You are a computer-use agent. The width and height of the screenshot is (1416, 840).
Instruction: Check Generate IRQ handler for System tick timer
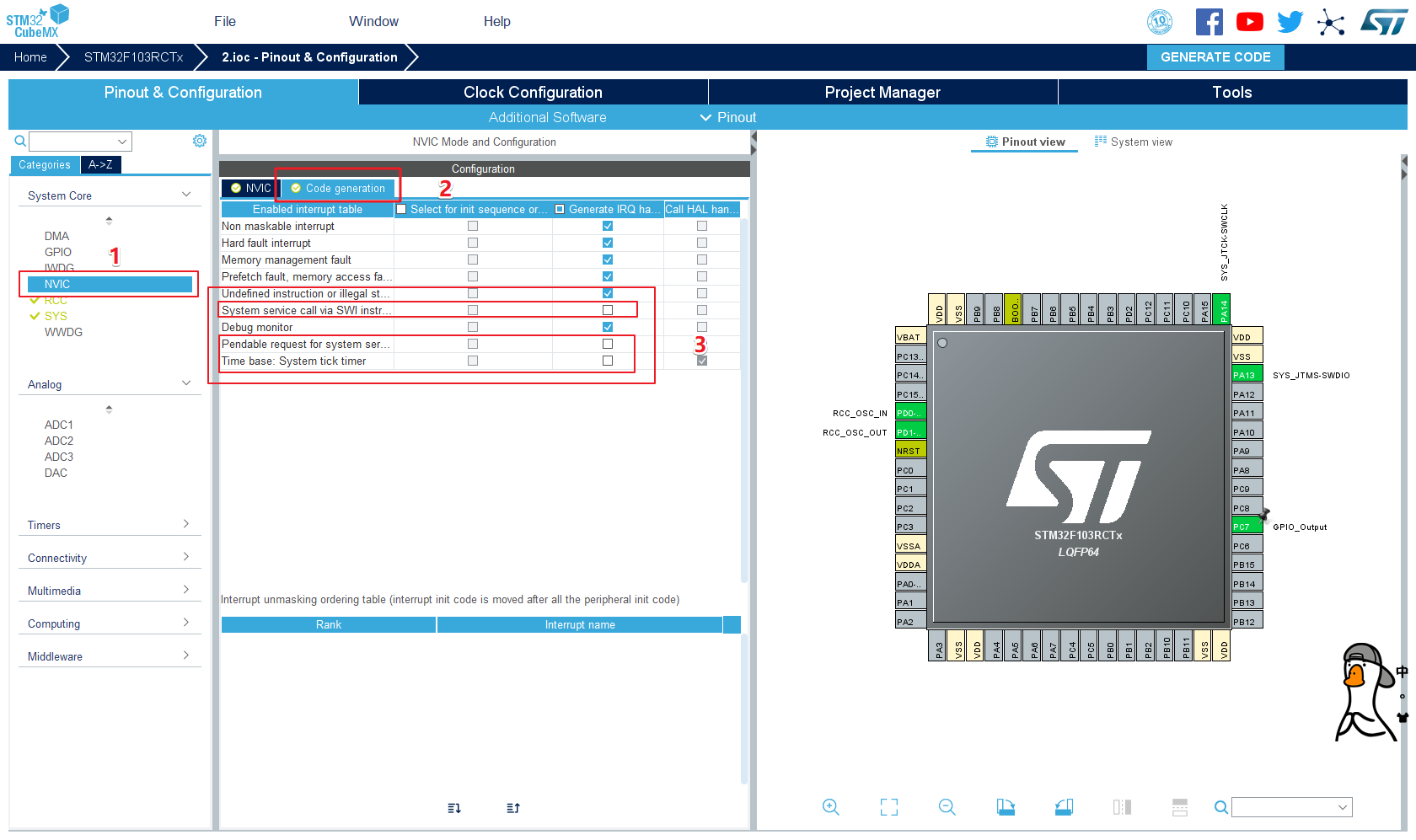[608, 361]
